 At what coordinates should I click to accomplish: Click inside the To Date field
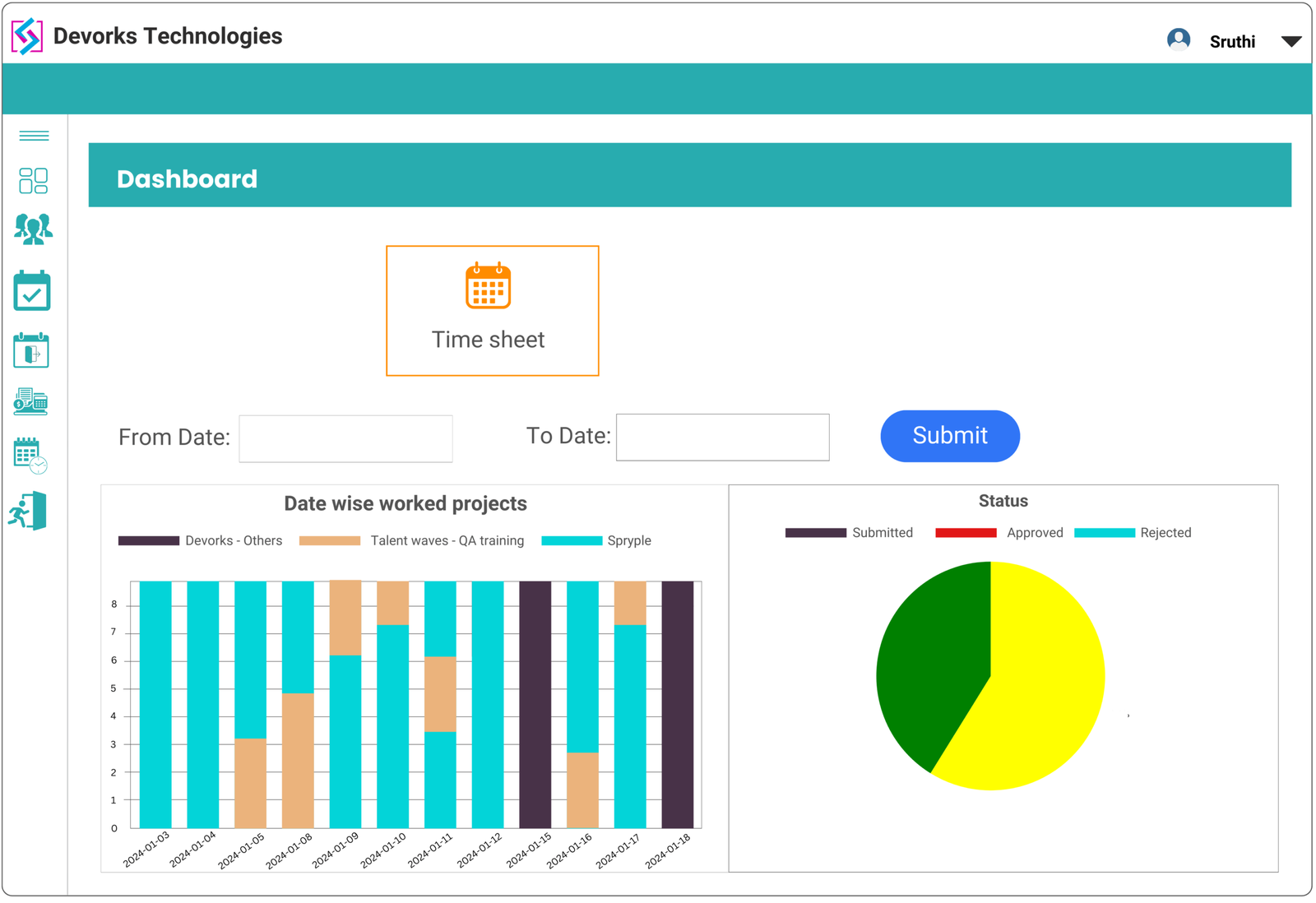722,437
